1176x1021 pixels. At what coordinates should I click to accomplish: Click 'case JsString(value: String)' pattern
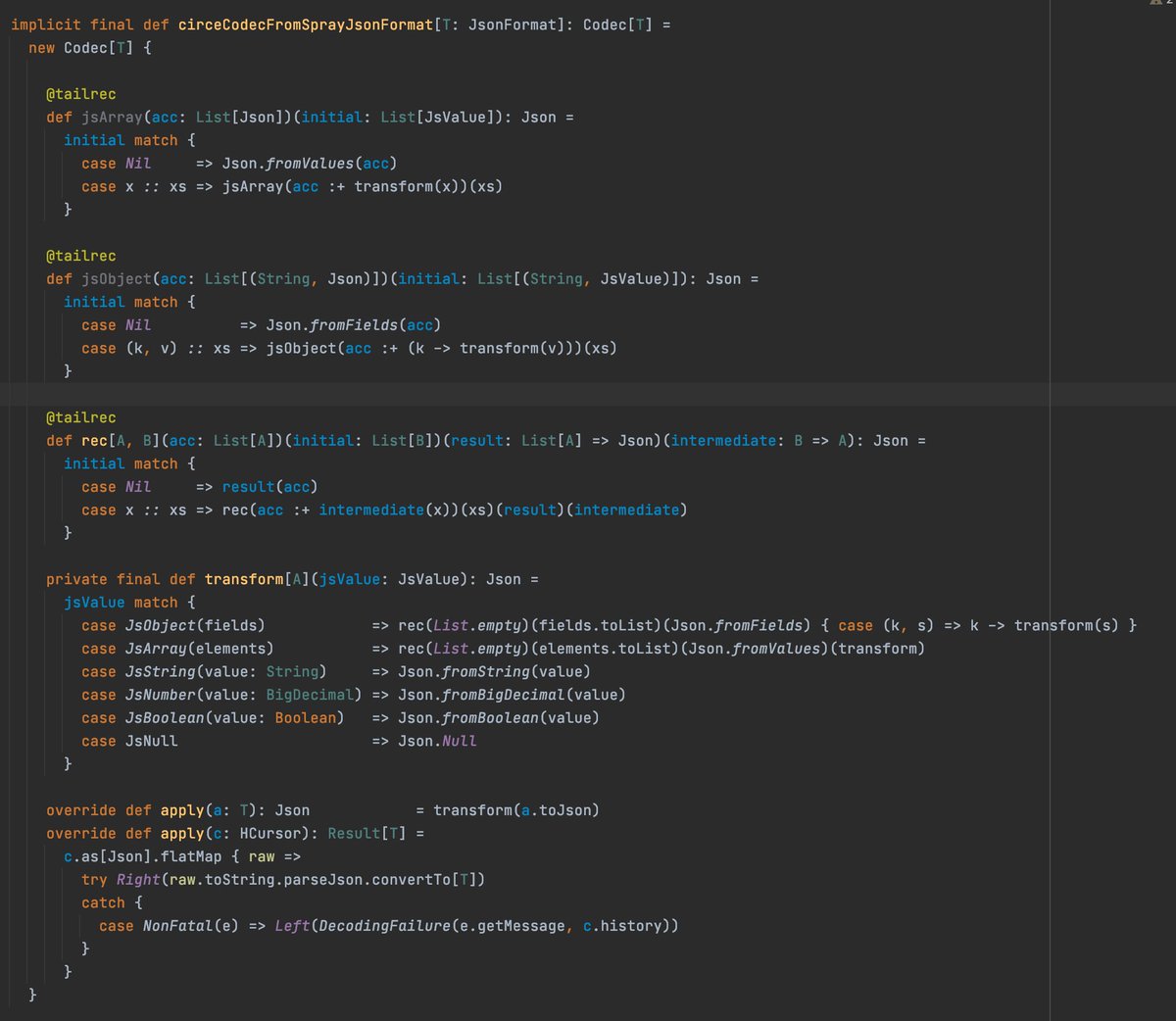pyautogui.click(x=204, y=671)
